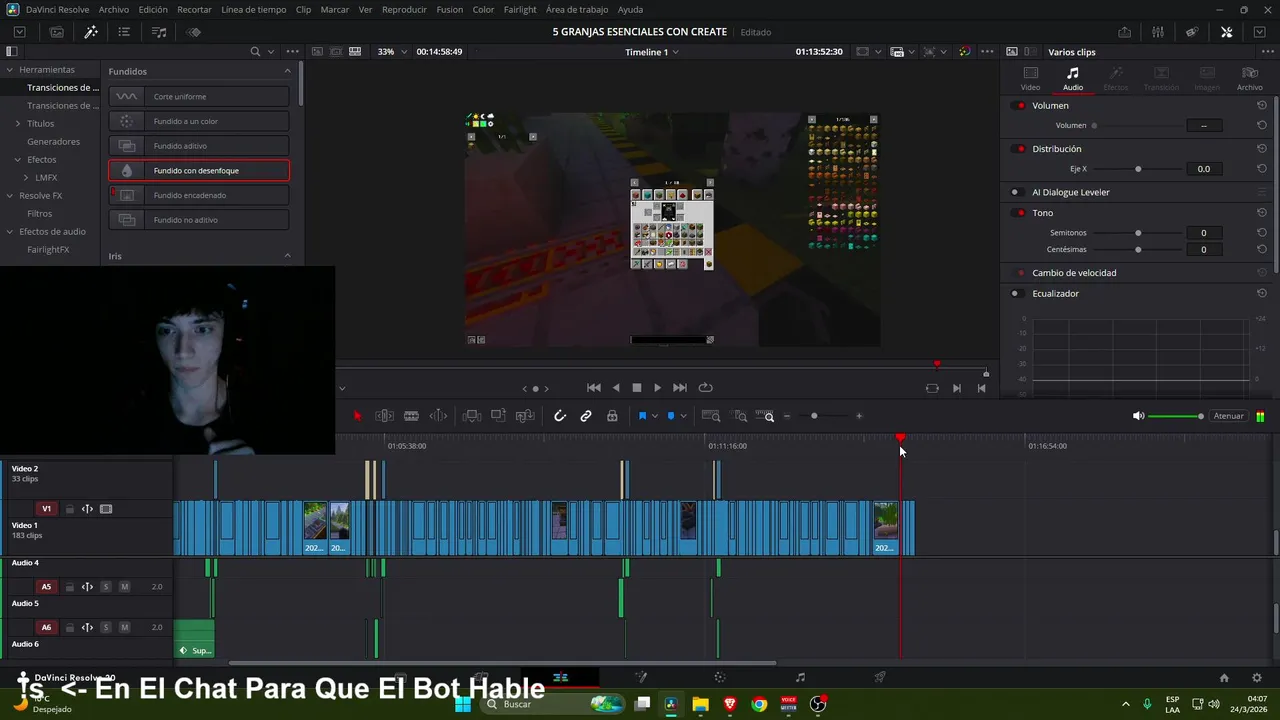Click the speaker mute icon
This screenshot has height=720, width=1280.
tap(1138, 416)
